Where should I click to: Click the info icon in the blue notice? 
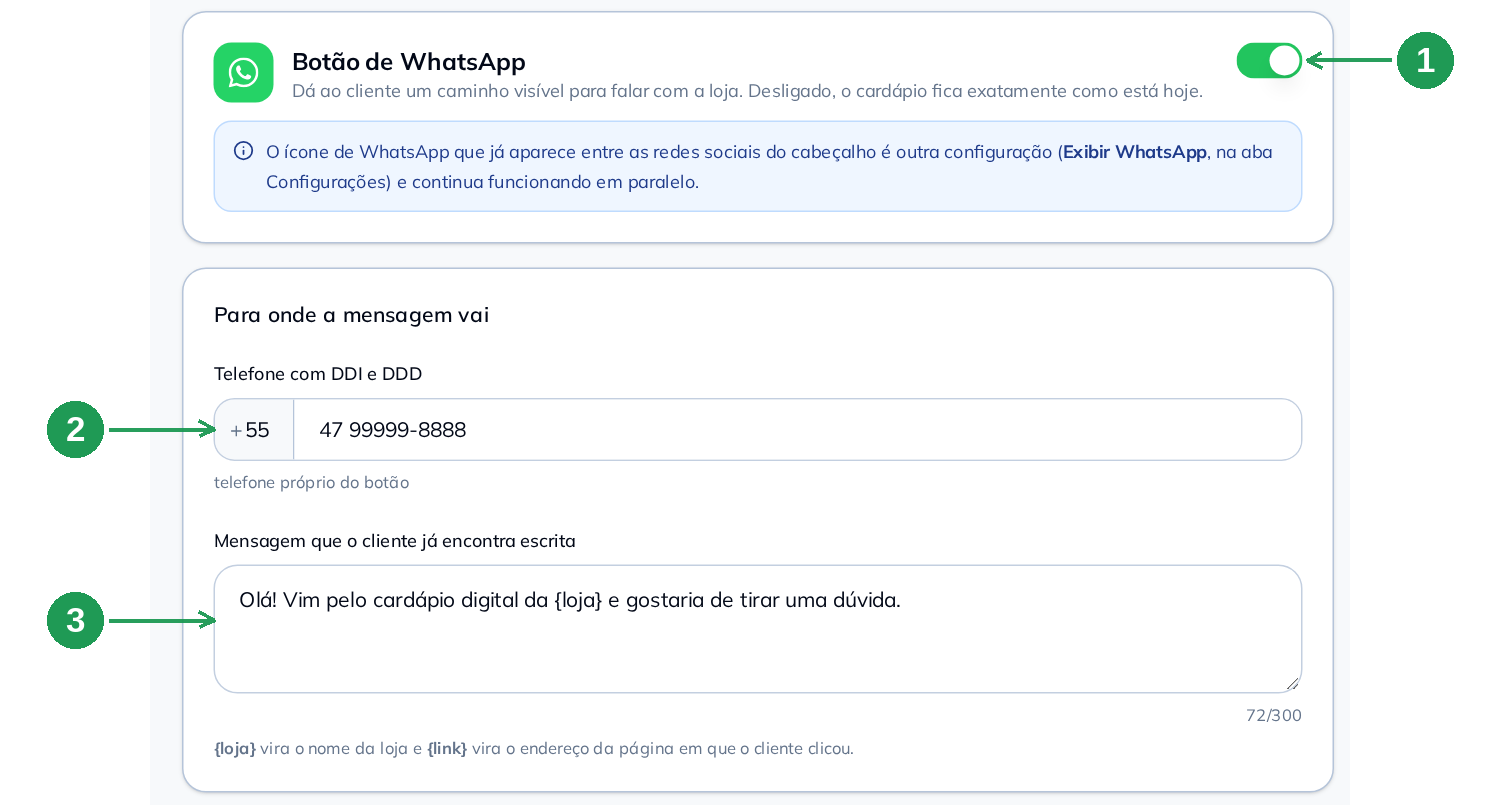tap(243, 151)
